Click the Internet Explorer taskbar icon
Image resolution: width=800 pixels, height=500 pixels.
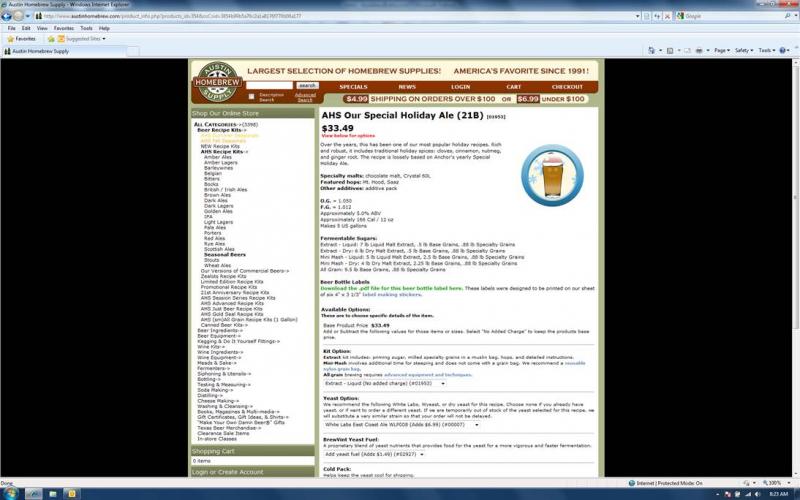(x=34, y=494)
